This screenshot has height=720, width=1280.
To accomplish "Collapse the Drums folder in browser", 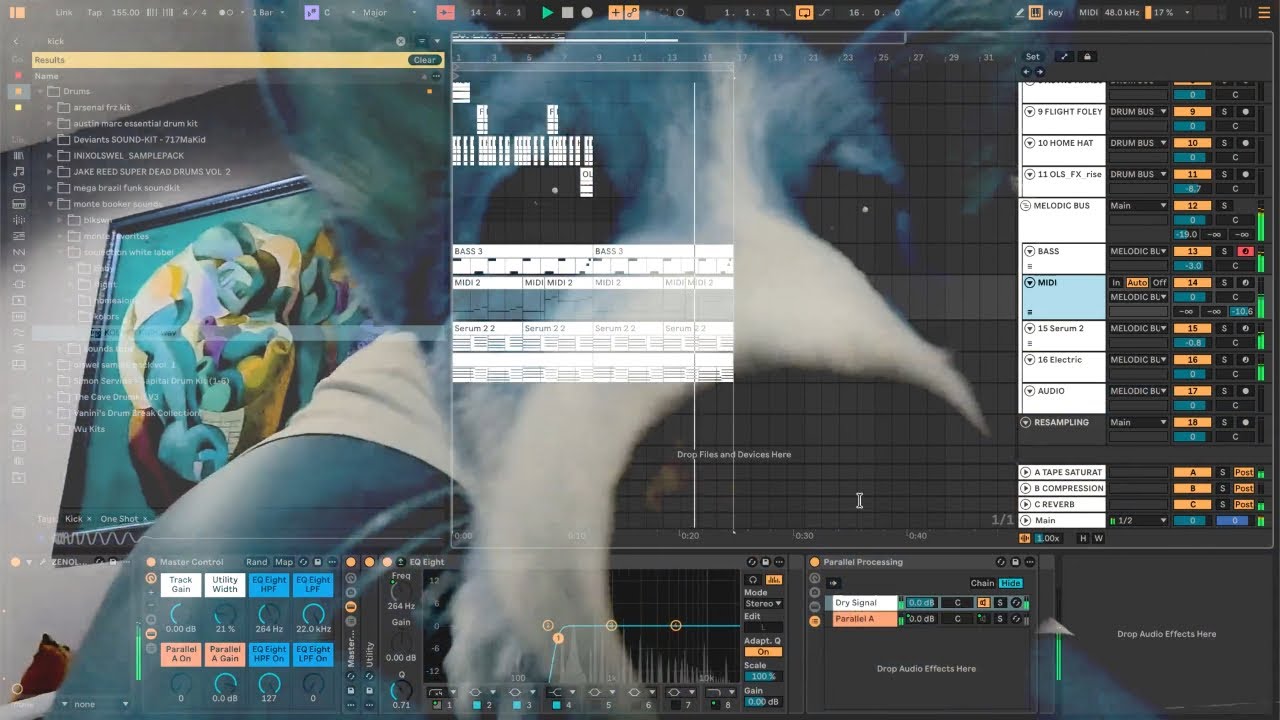I will coord(42,92).
